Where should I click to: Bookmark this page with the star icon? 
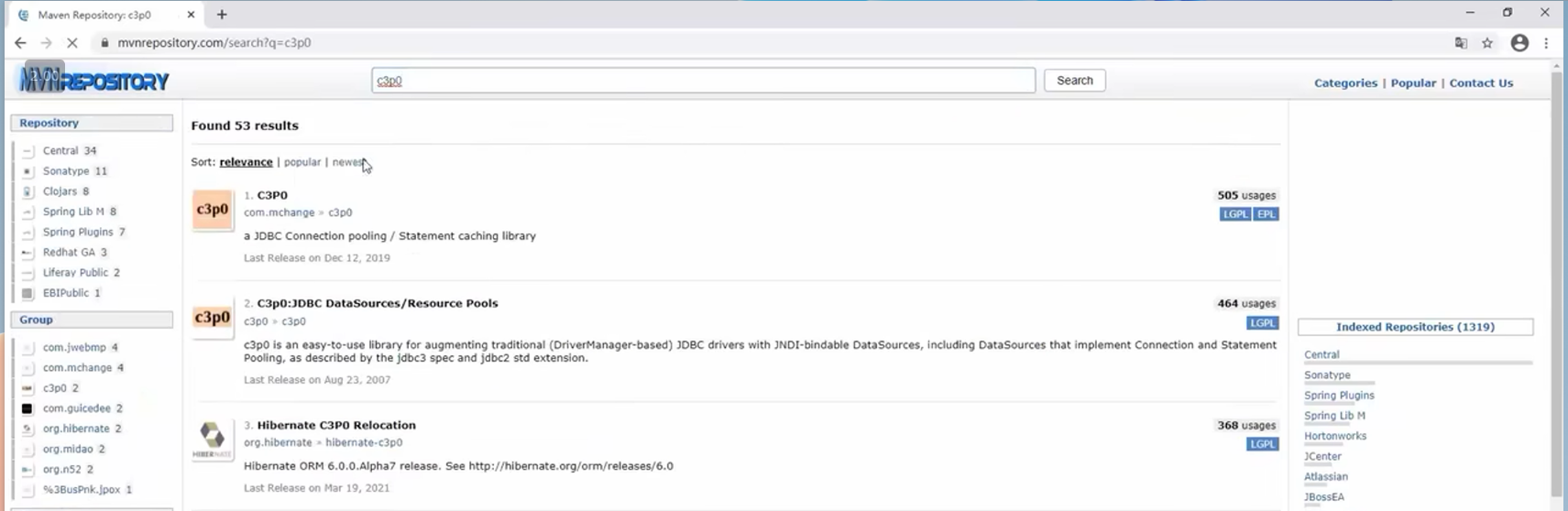(x=1487, y=43)
